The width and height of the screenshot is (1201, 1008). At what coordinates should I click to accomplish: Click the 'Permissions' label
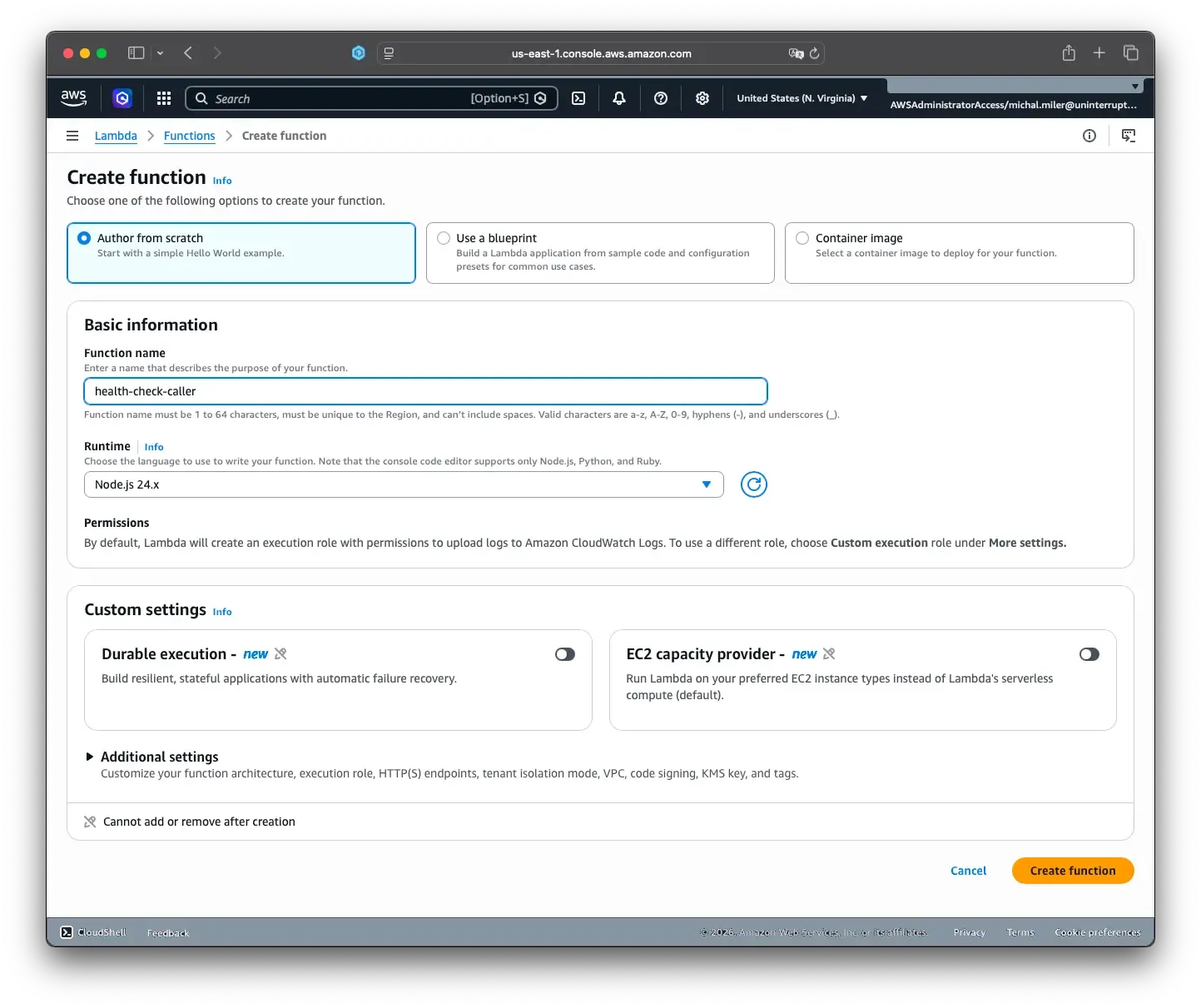coord(117,523)
